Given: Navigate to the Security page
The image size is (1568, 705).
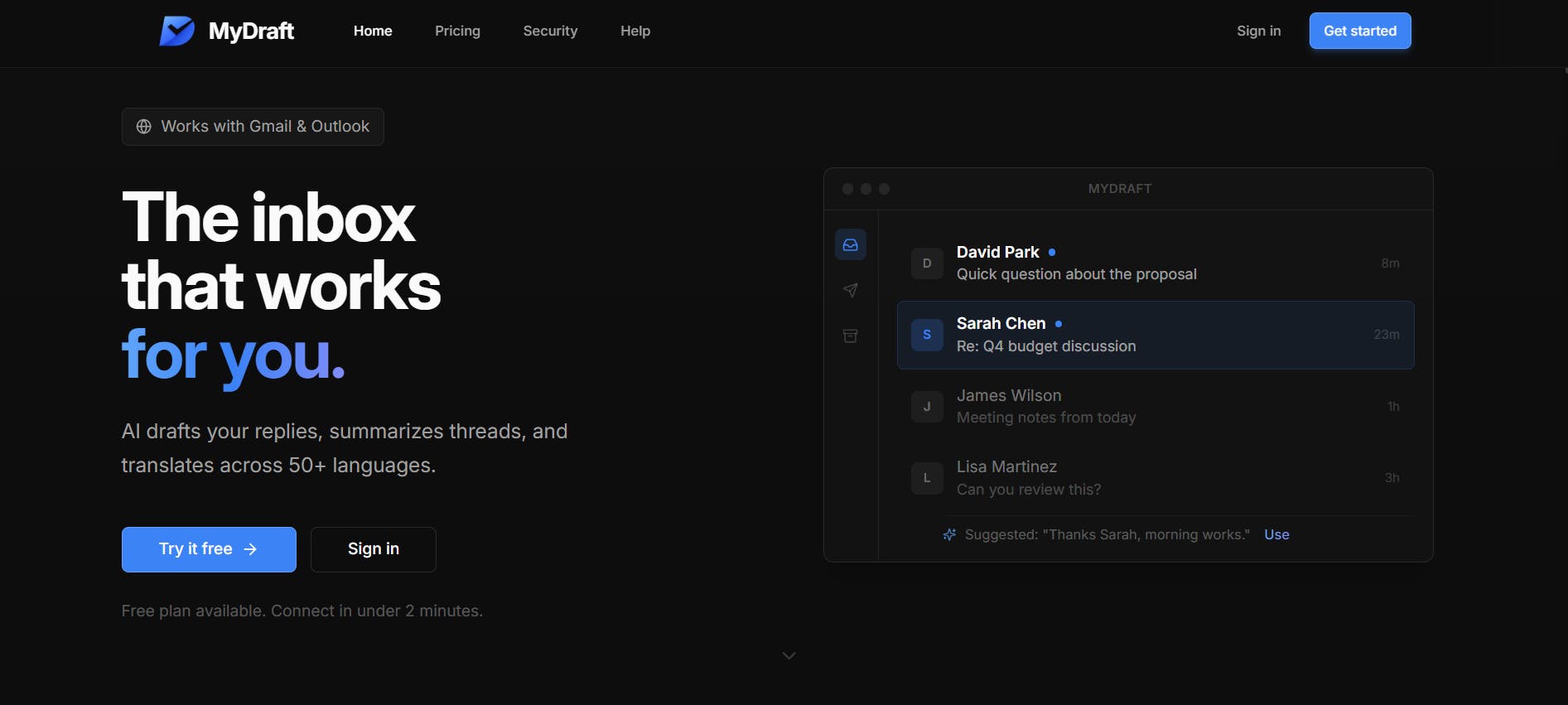Looking at the screenshot, I should click(x=550, y=31).
